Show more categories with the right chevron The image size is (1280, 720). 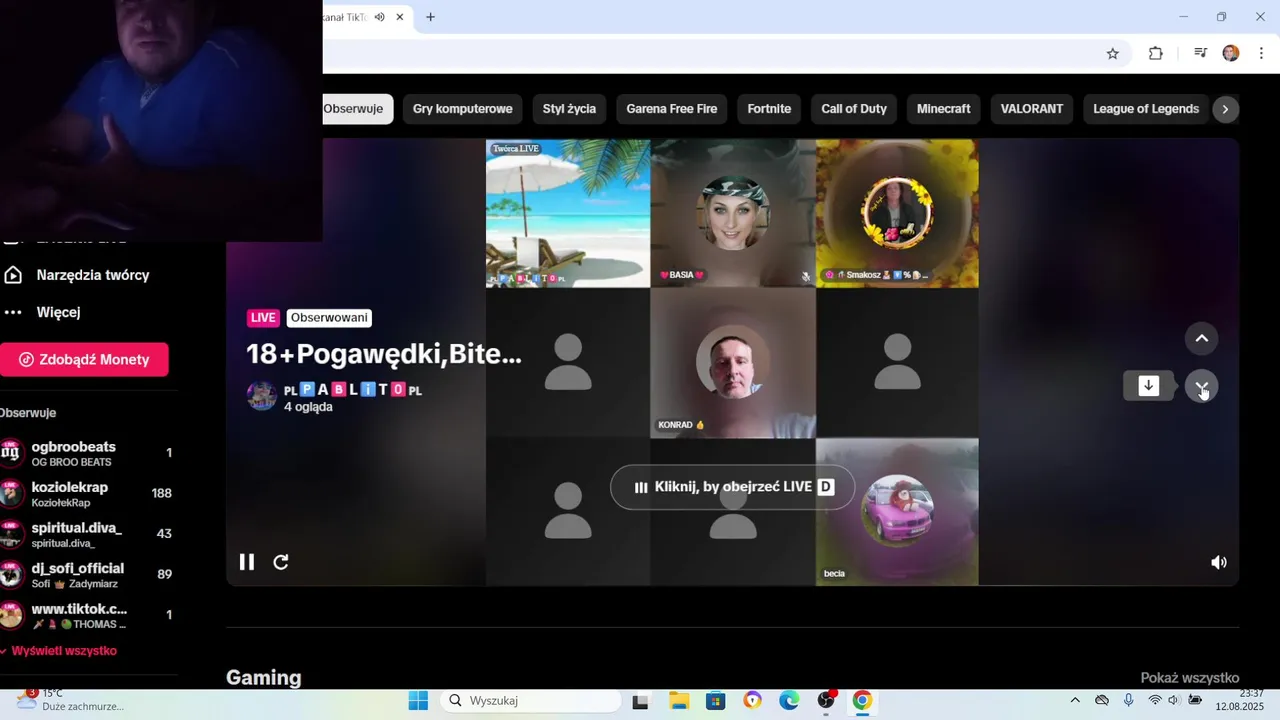[x=1225, y=109]
